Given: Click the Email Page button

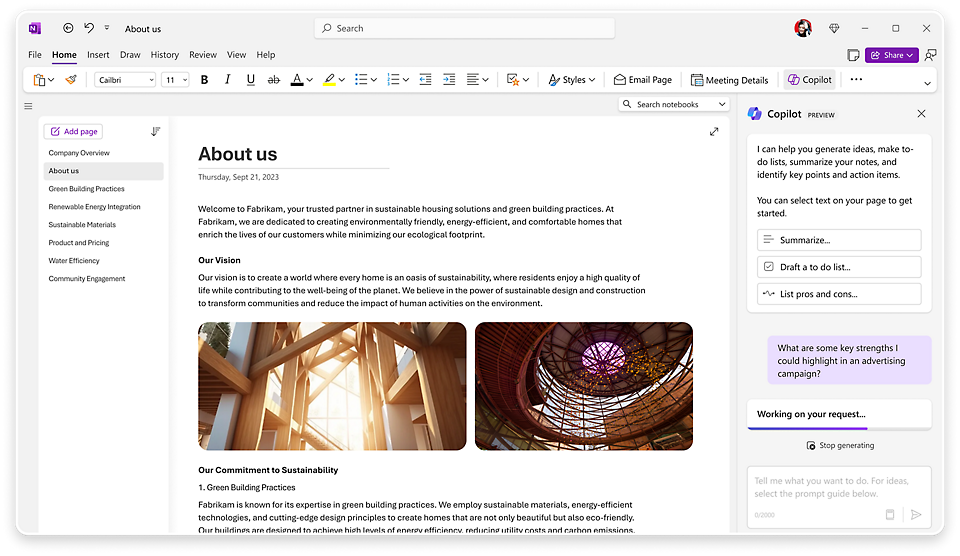Looking at the screenshot, I should [642, 80].
